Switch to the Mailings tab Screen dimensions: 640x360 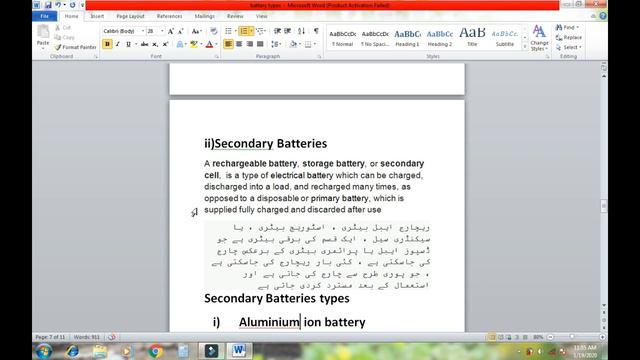click(x=204, y=16)
